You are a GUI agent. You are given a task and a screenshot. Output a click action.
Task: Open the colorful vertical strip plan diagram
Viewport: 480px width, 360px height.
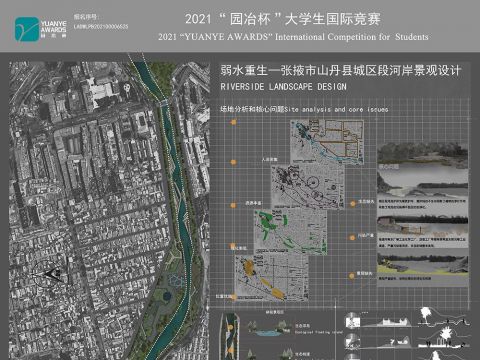tap(230, 336)
